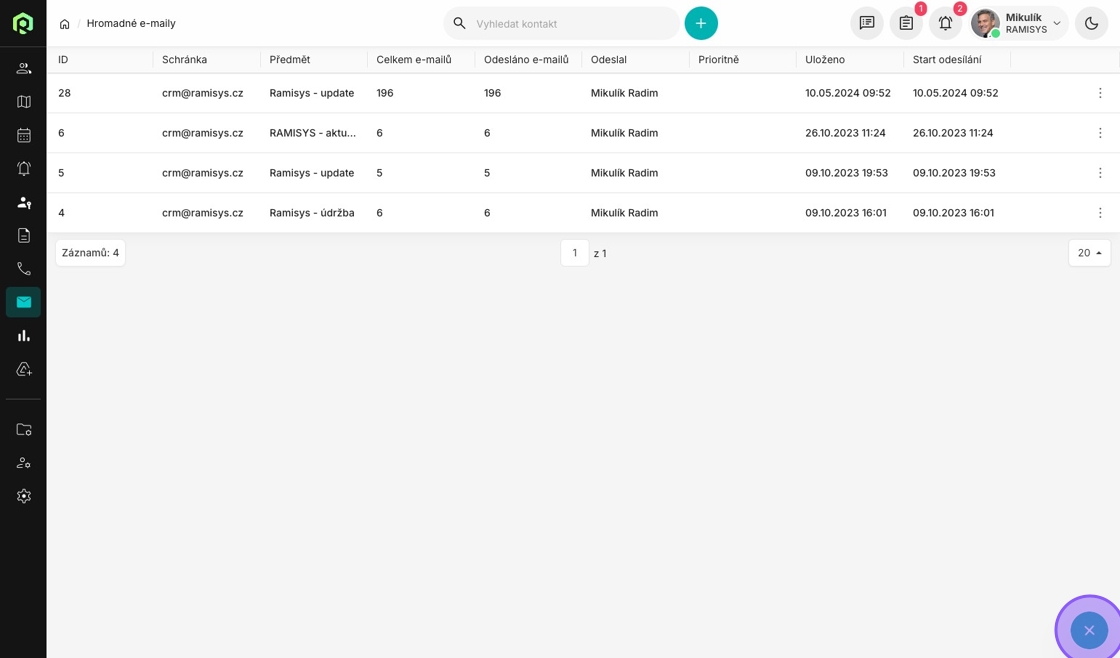The height and width of the screenshot is (658, 1120).
Task: Open the three-dot menu for row ID 6
Action: [1100, 133]
